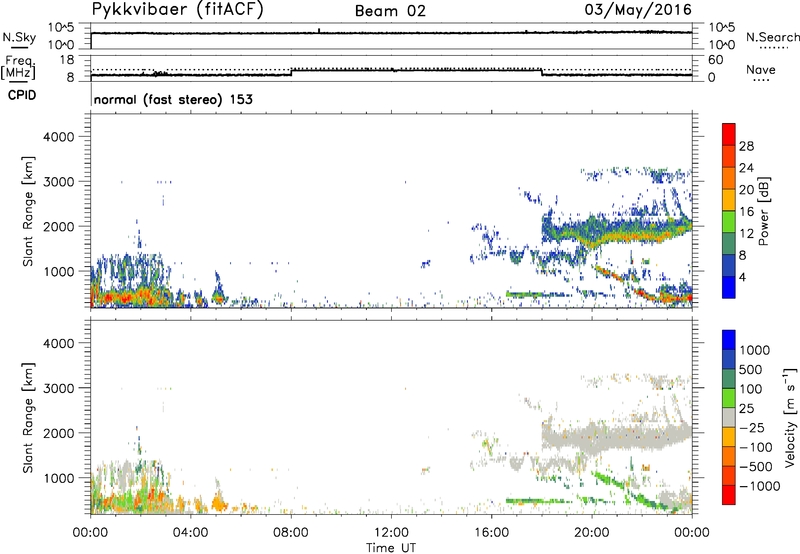Click the 1000 tick on velocity scale
This screenshot has height=554, width=800.
pos(755,350)
